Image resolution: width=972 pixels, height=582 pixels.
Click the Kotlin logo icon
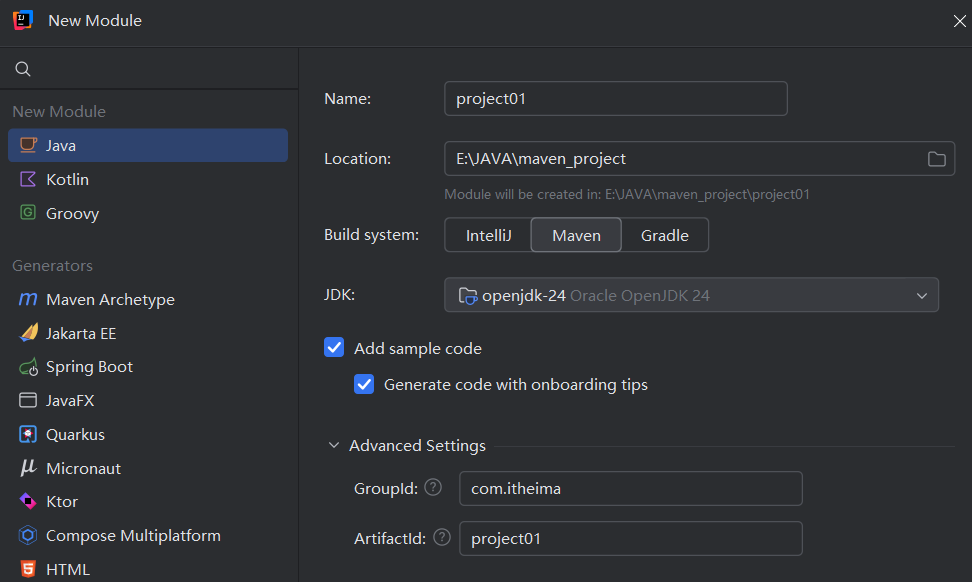[x=28, y=179]
